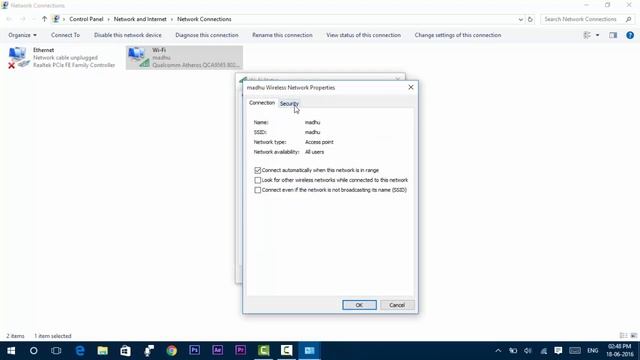
Task: Click the Network name value madhu
Action: [312, 122]
